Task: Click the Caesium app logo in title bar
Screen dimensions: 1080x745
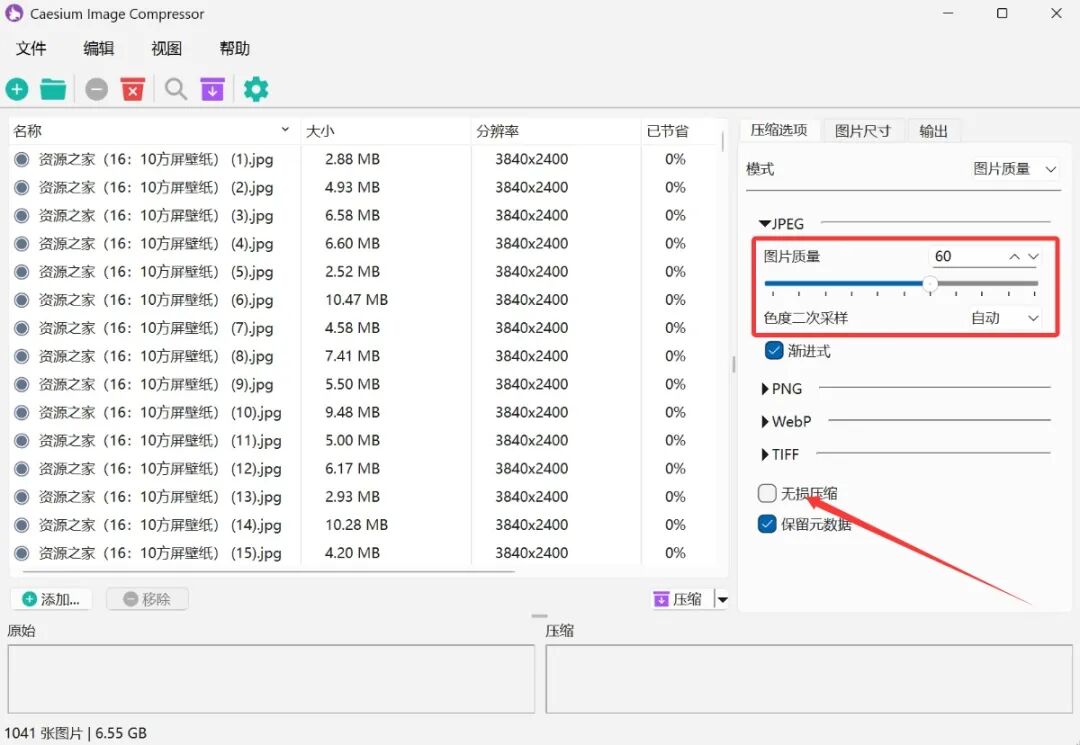Action: 15,14
